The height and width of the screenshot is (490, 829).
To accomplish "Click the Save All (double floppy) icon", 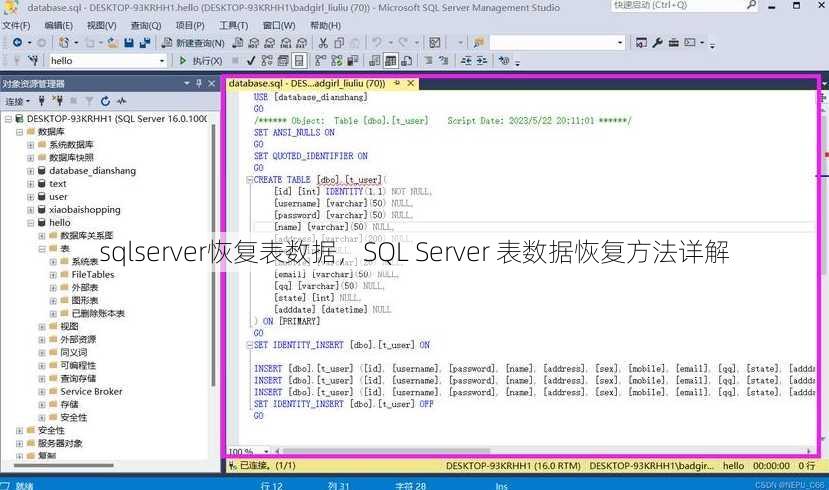I will [x=144, y=43].
